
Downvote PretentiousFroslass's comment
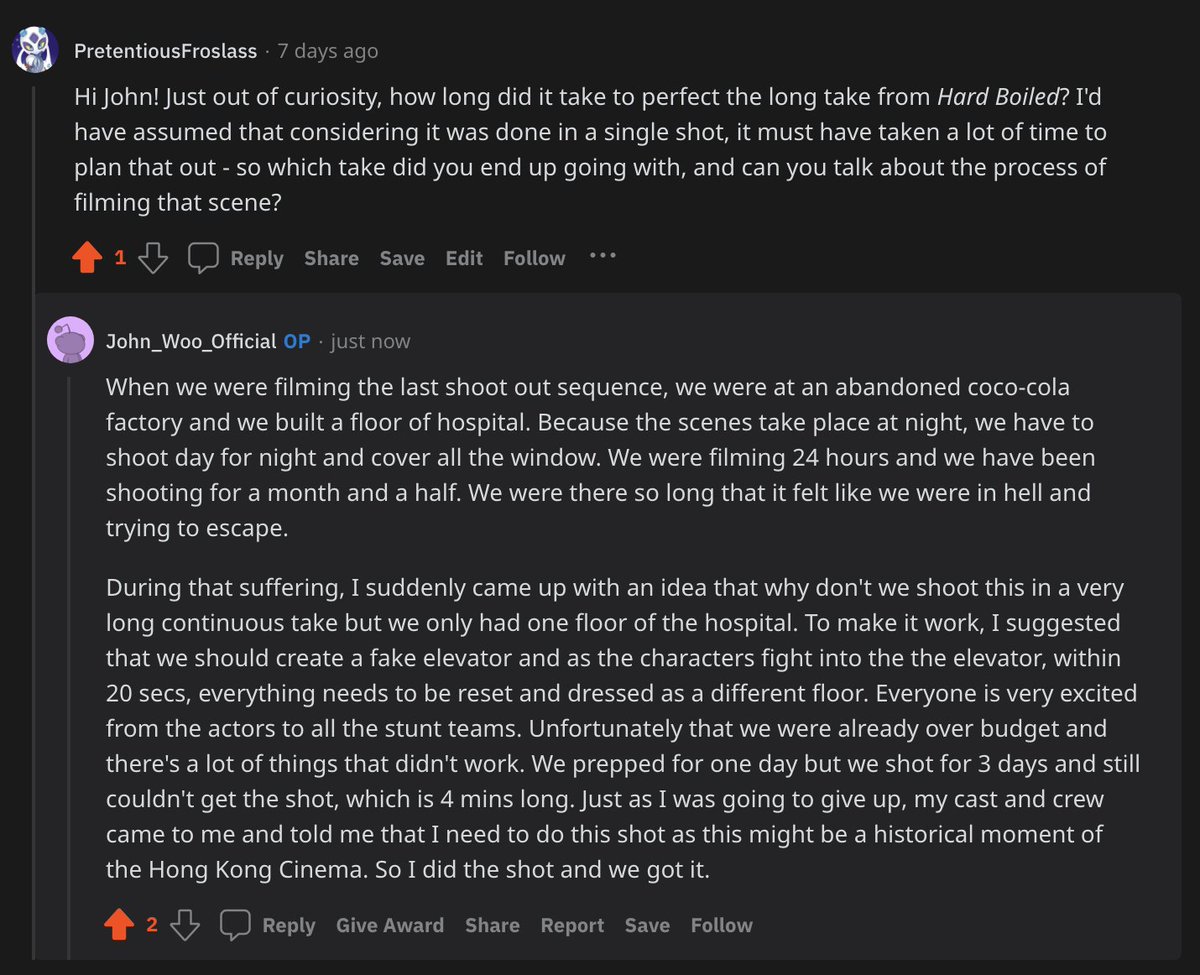pyautogui.click(x=152, y=259)
